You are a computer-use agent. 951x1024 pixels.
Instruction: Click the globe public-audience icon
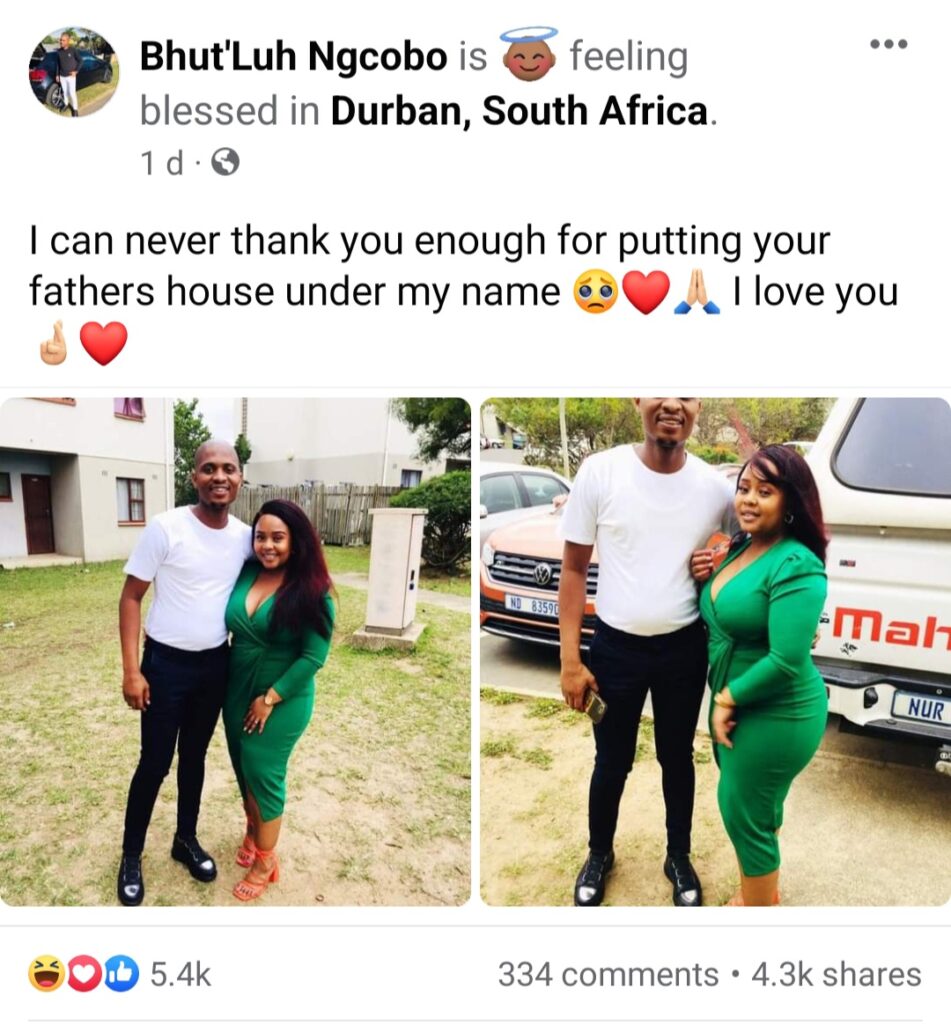[x=226, y=163]
